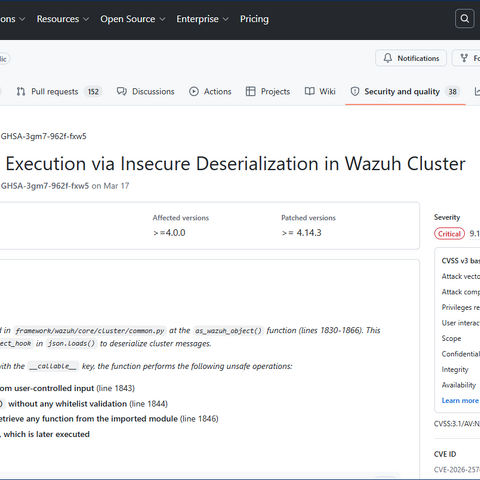This screenshot has height=480, width=480.
Task: Expand the Open Source menu
Action: pos(133,19)
